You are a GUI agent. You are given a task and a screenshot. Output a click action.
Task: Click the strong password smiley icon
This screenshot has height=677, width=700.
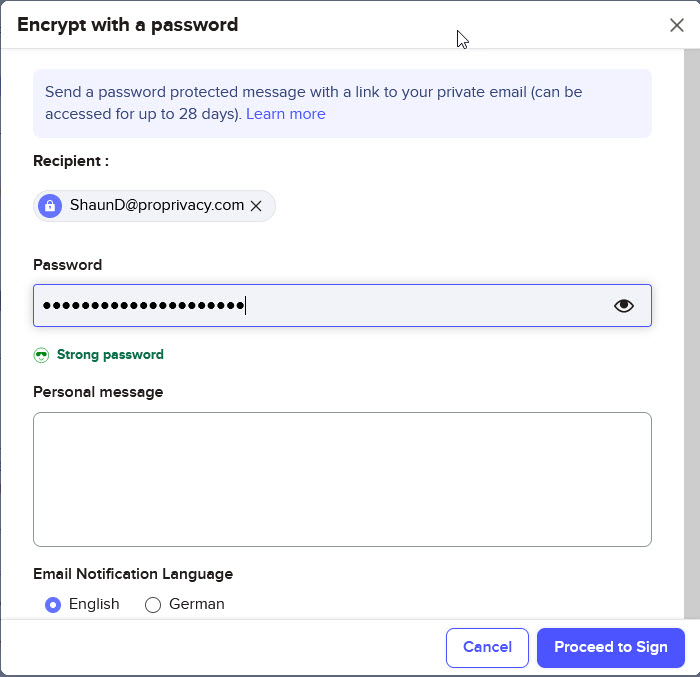coord(42,355)
